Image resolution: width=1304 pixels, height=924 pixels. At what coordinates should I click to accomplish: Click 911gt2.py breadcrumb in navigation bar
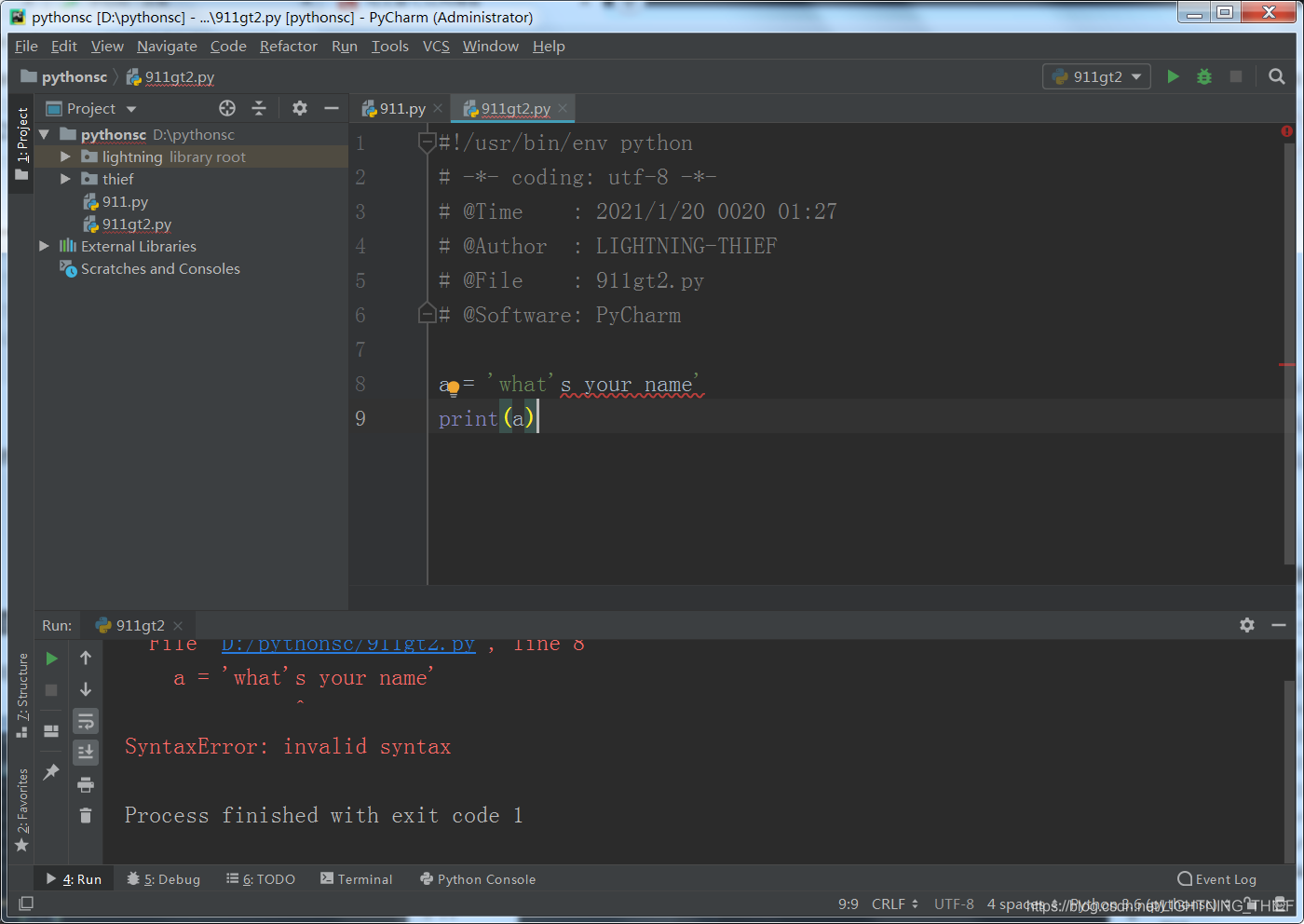[x=170, y=76]
